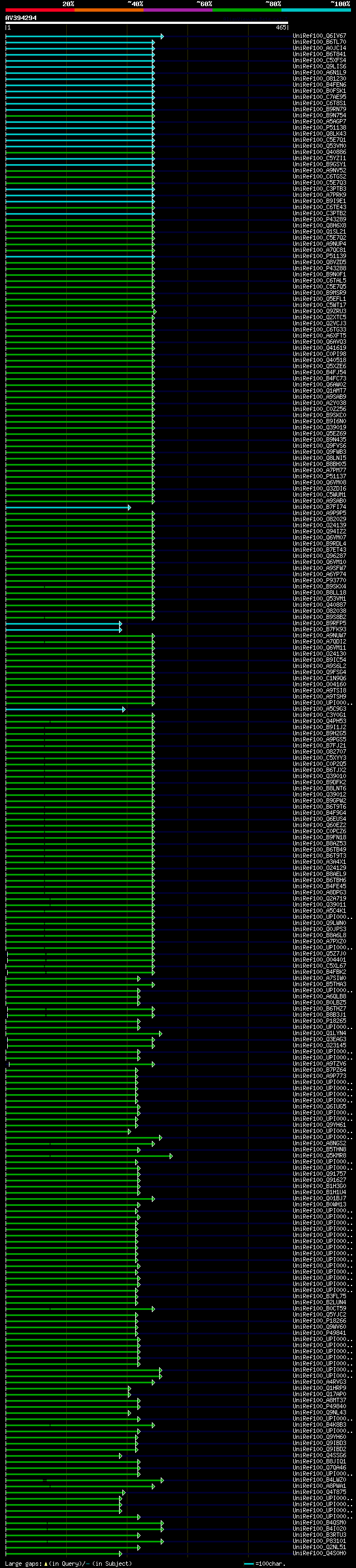Click the green ~80% identity color segment
The height and width of the screenshot is (1568, 356).
[247, 10]
